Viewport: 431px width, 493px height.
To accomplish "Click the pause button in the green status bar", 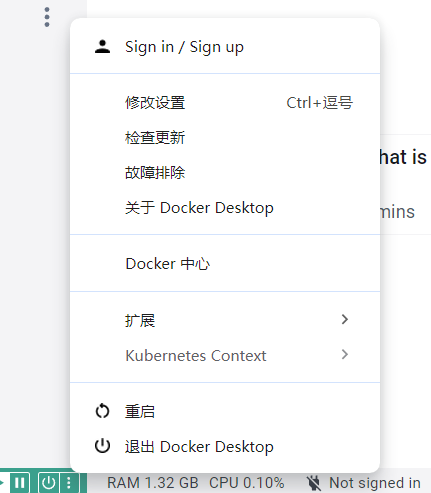I will point(20,483).
